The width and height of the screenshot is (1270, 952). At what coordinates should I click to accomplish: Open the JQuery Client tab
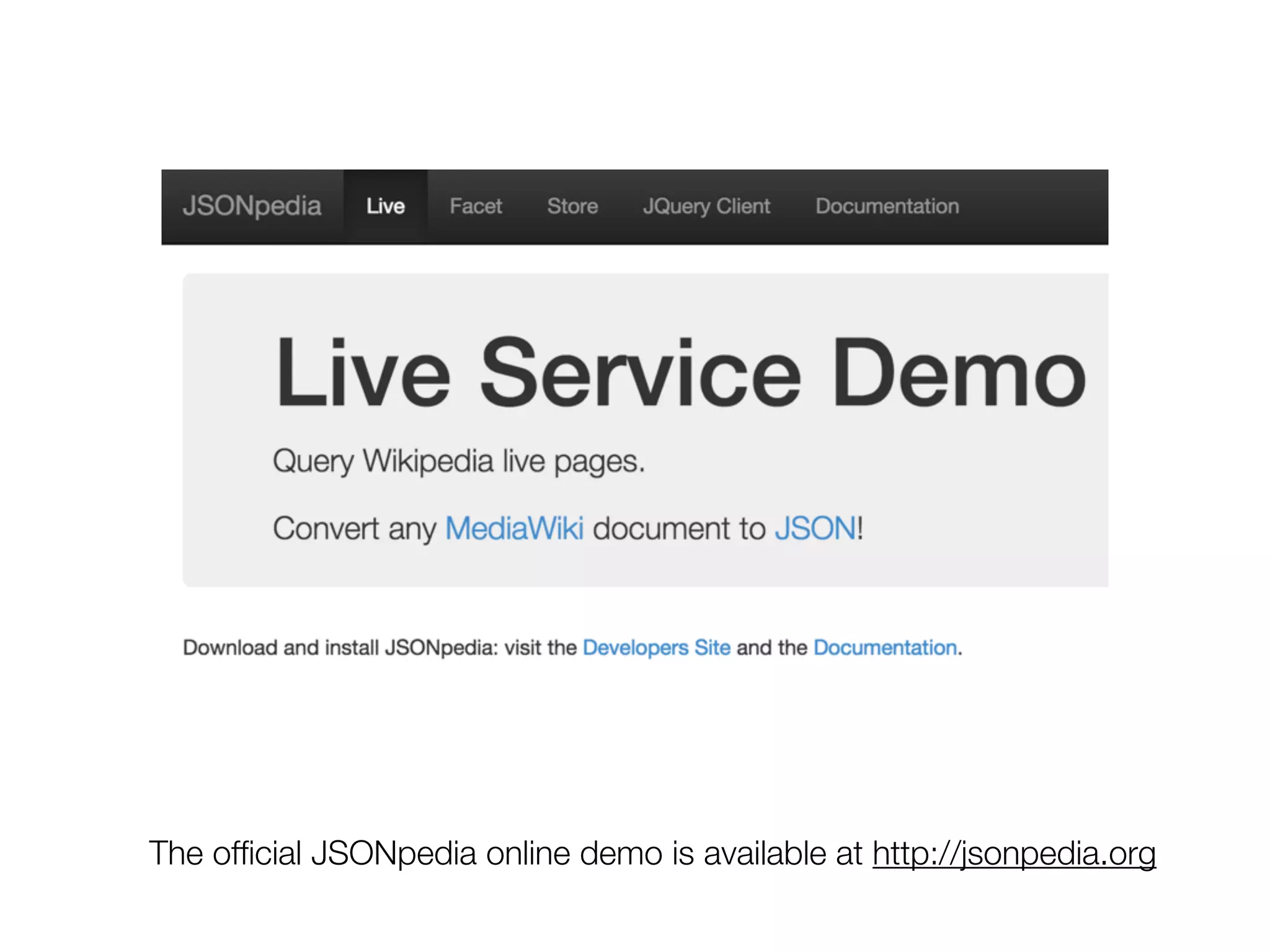pyautogui.click(x=706, y=206)
